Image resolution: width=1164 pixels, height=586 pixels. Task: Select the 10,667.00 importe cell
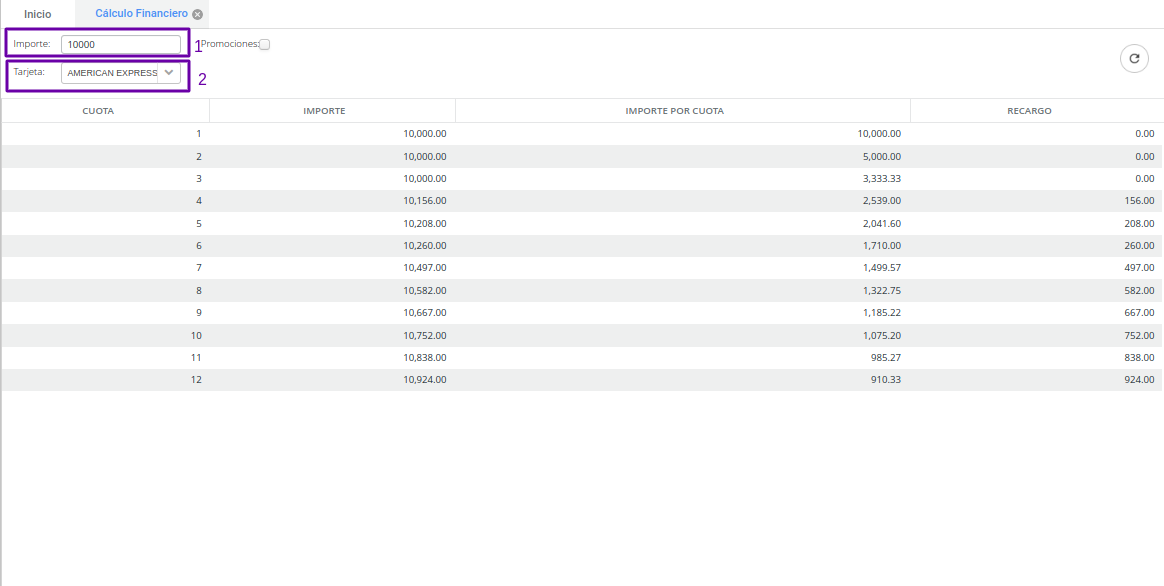click(333, 313)
